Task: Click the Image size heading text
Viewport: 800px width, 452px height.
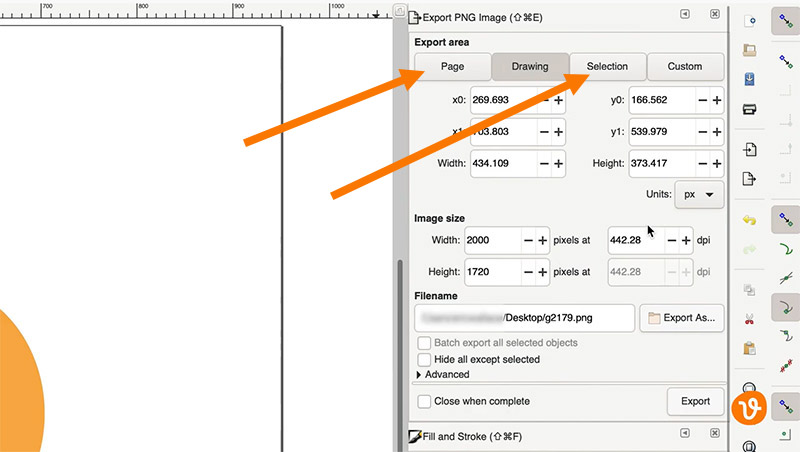Action: 439,218
